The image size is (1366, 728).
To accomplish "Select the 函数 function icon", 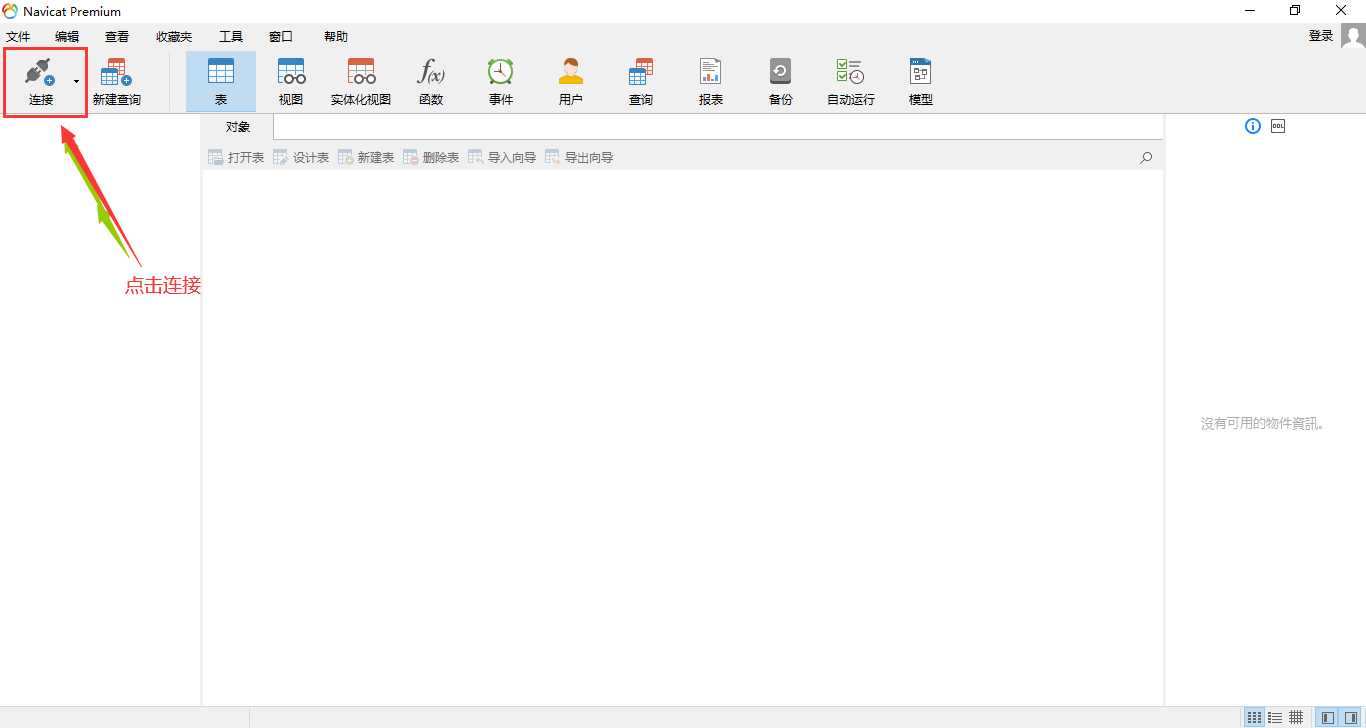I will 431,72.
